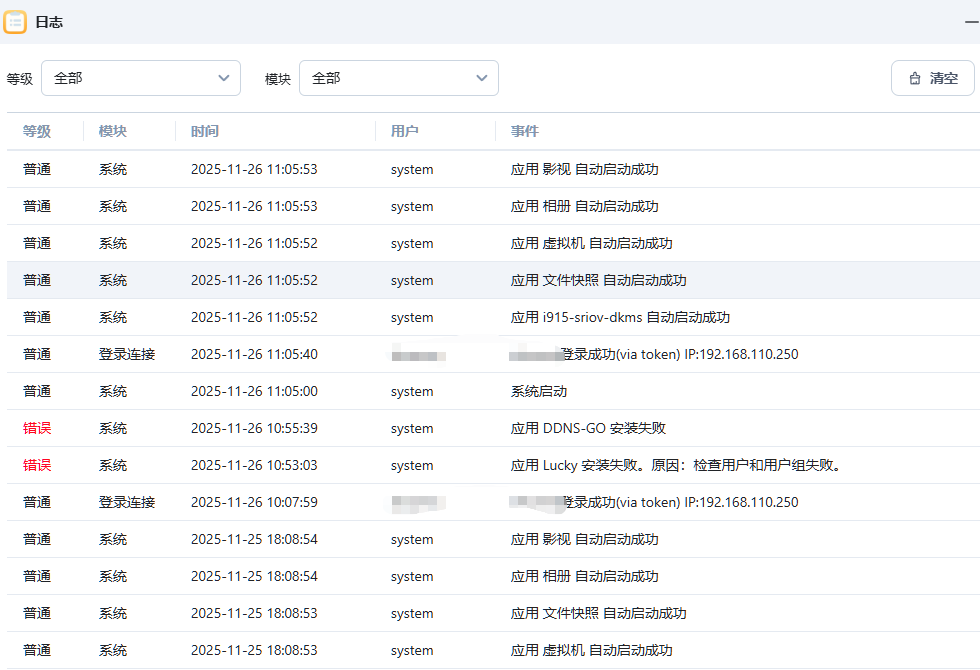Click the 日志 app icon in title bar
980x670 pixels.
(15, 21)
